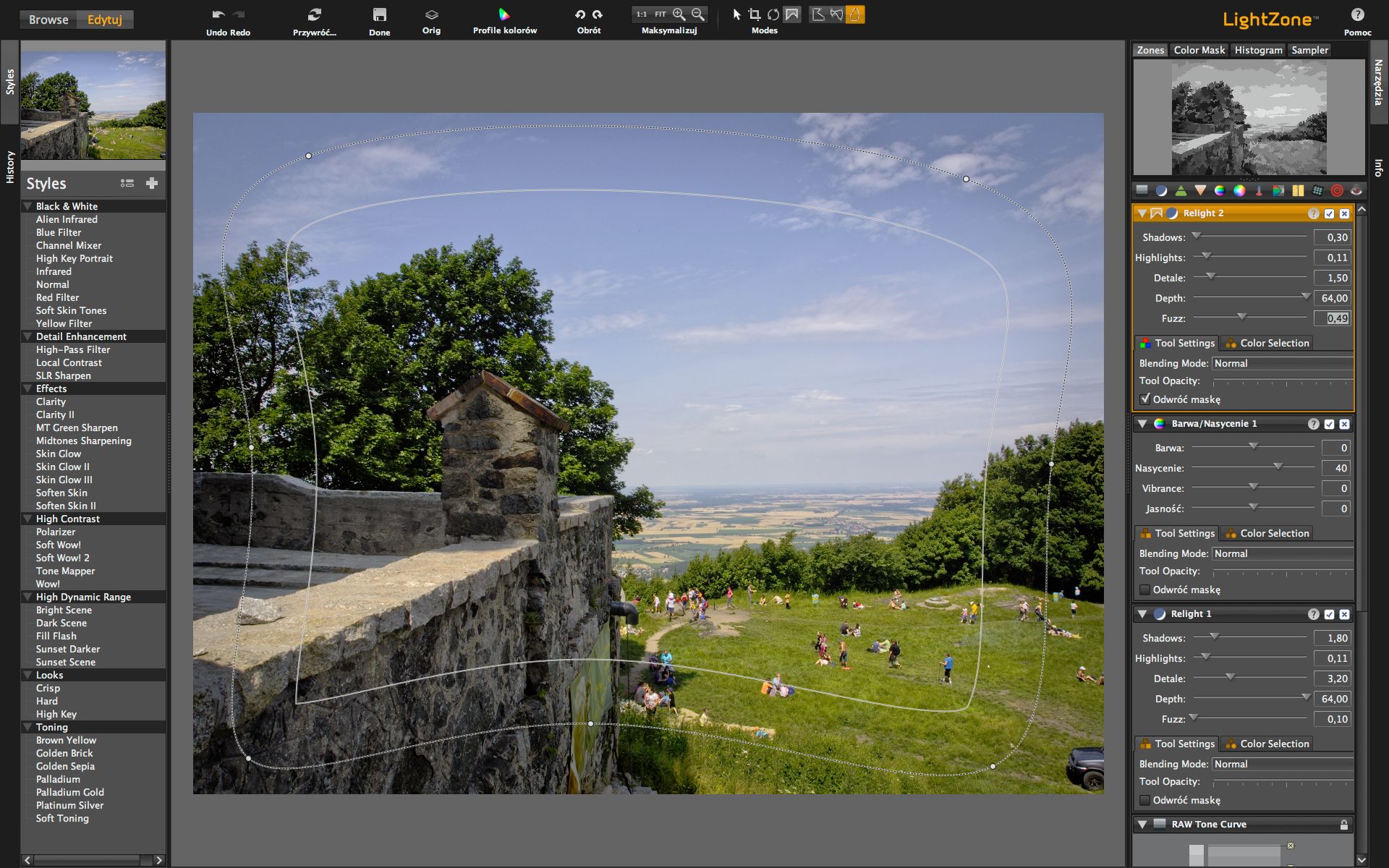The width and height of the screenshot is (1389, 868).
Task: Select the Rotate tool
Action: tap(773, 13)
